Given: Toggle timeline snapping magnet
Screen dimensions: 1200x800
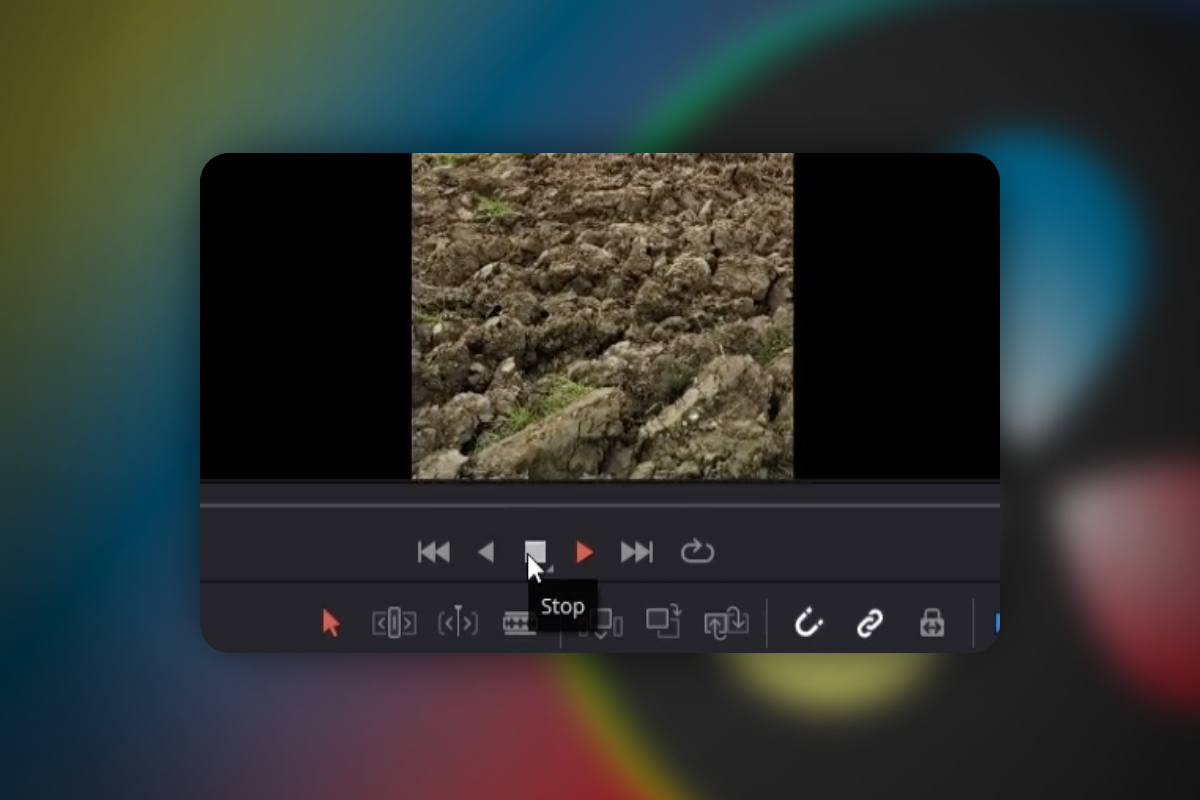Looking at the screenshot, I should tap(808, 623).
